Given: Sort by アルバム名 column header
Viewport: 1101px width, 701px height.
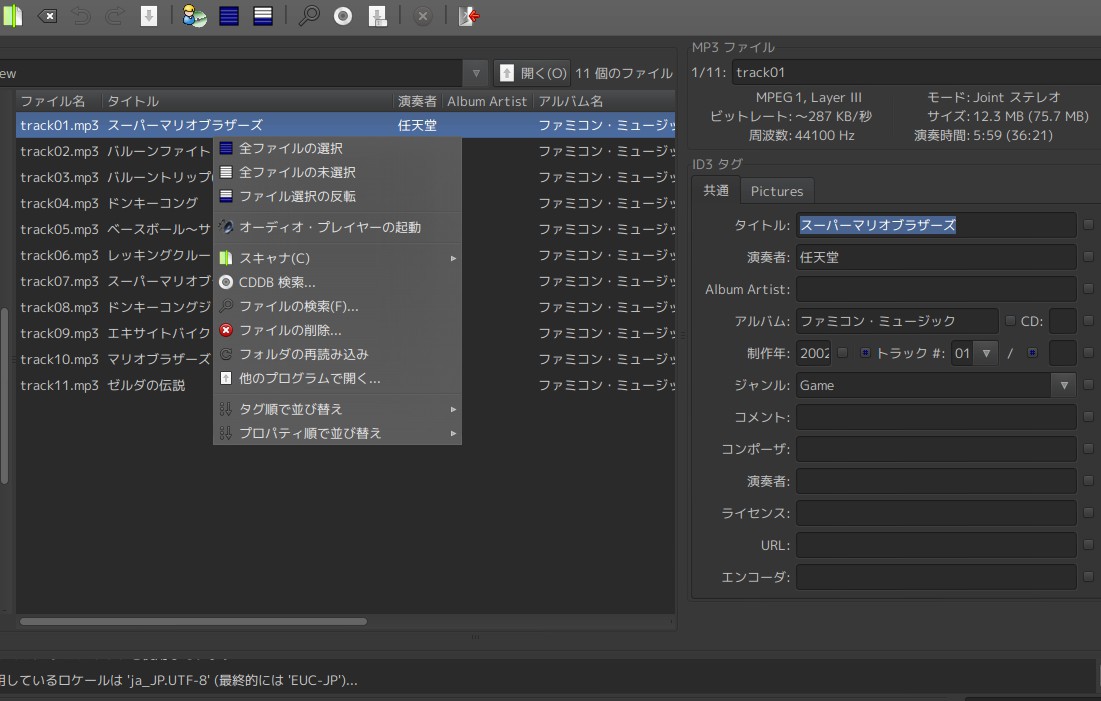Looking at the screenshot, I should 604,101.
